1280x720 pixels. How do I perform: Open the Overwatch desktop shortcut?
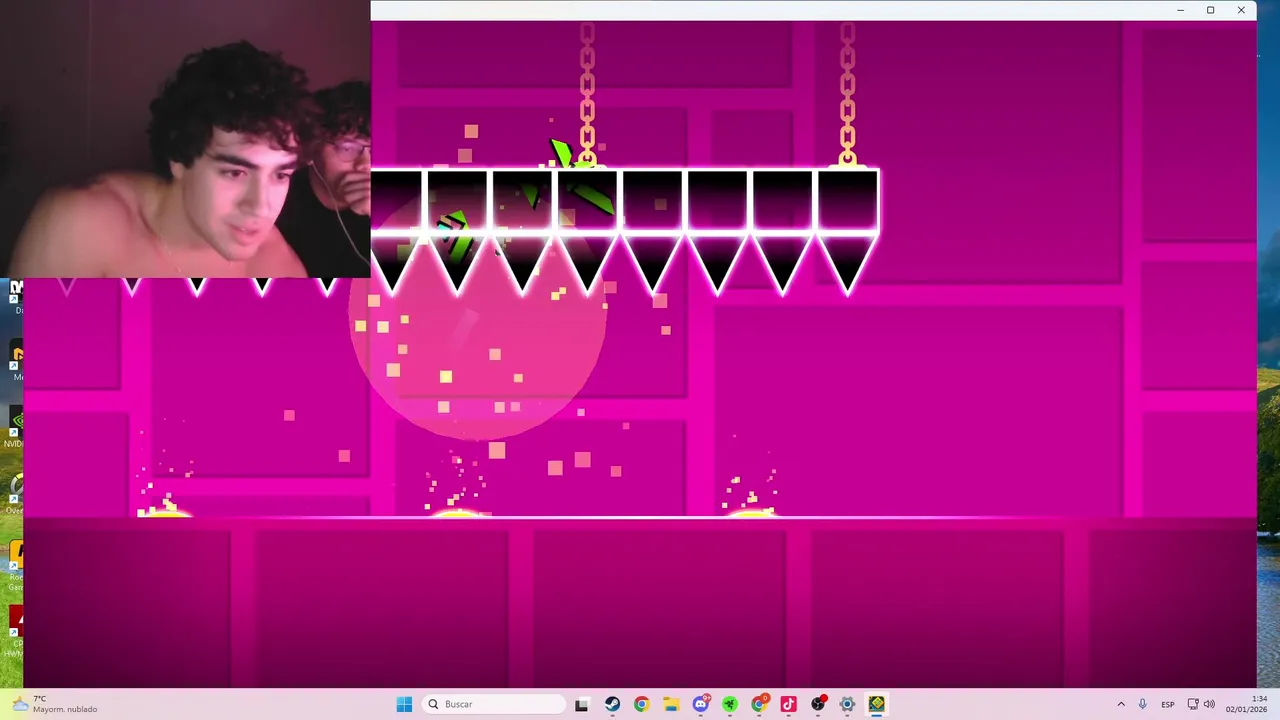pyautogui.click(x=12, y=492)
